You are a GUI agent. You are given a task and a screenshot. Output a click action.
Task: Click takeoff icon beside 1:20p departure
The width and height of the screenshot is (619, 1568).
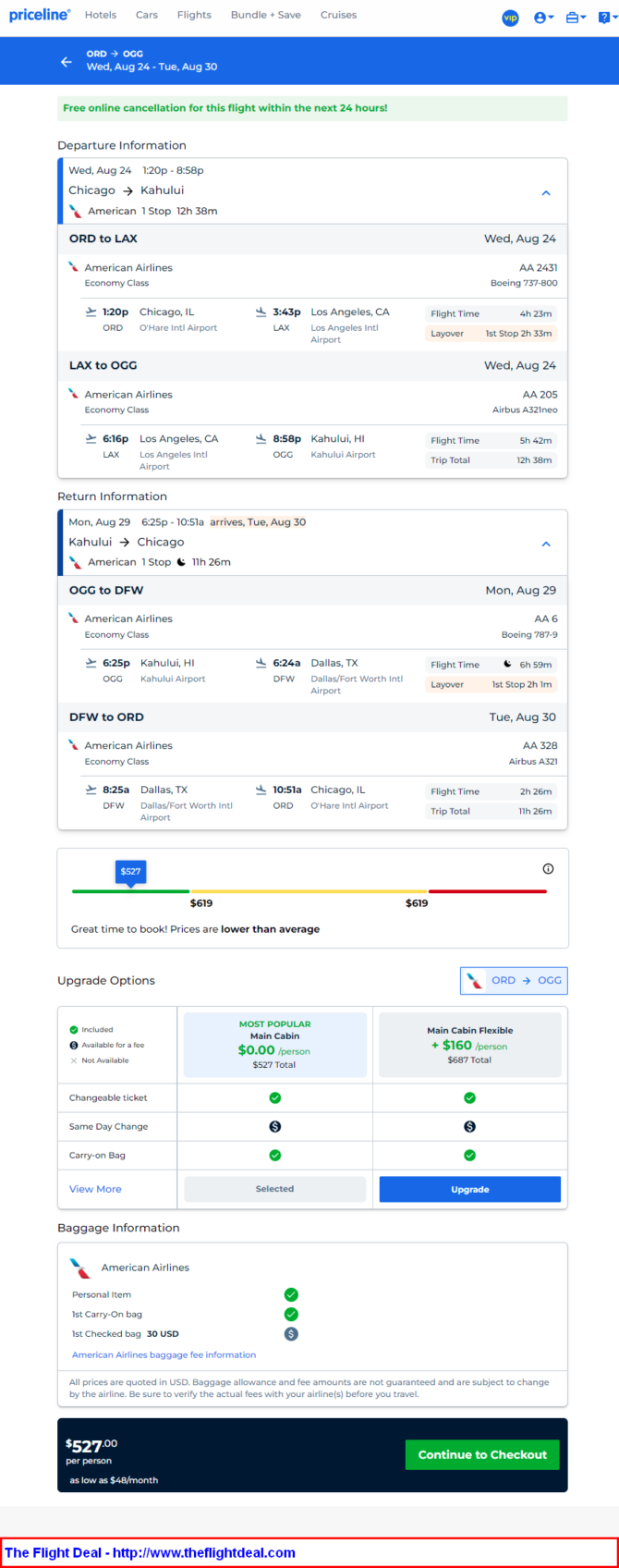(91, 312)
